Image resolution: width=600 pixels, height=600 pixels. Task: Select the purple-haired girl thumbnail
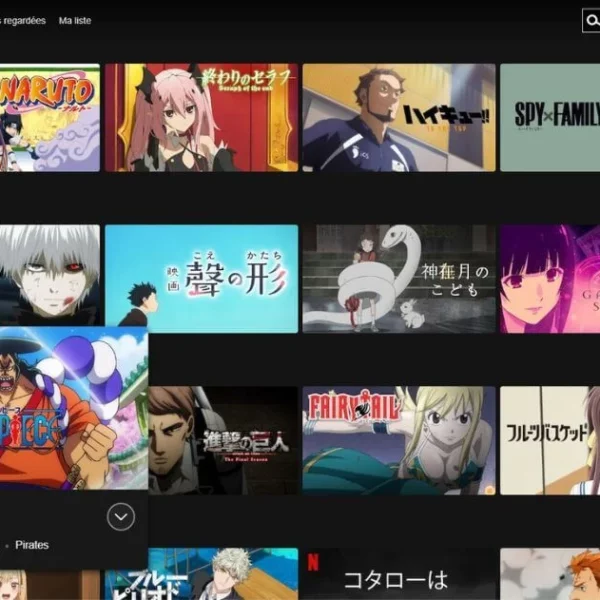[550, 279]
